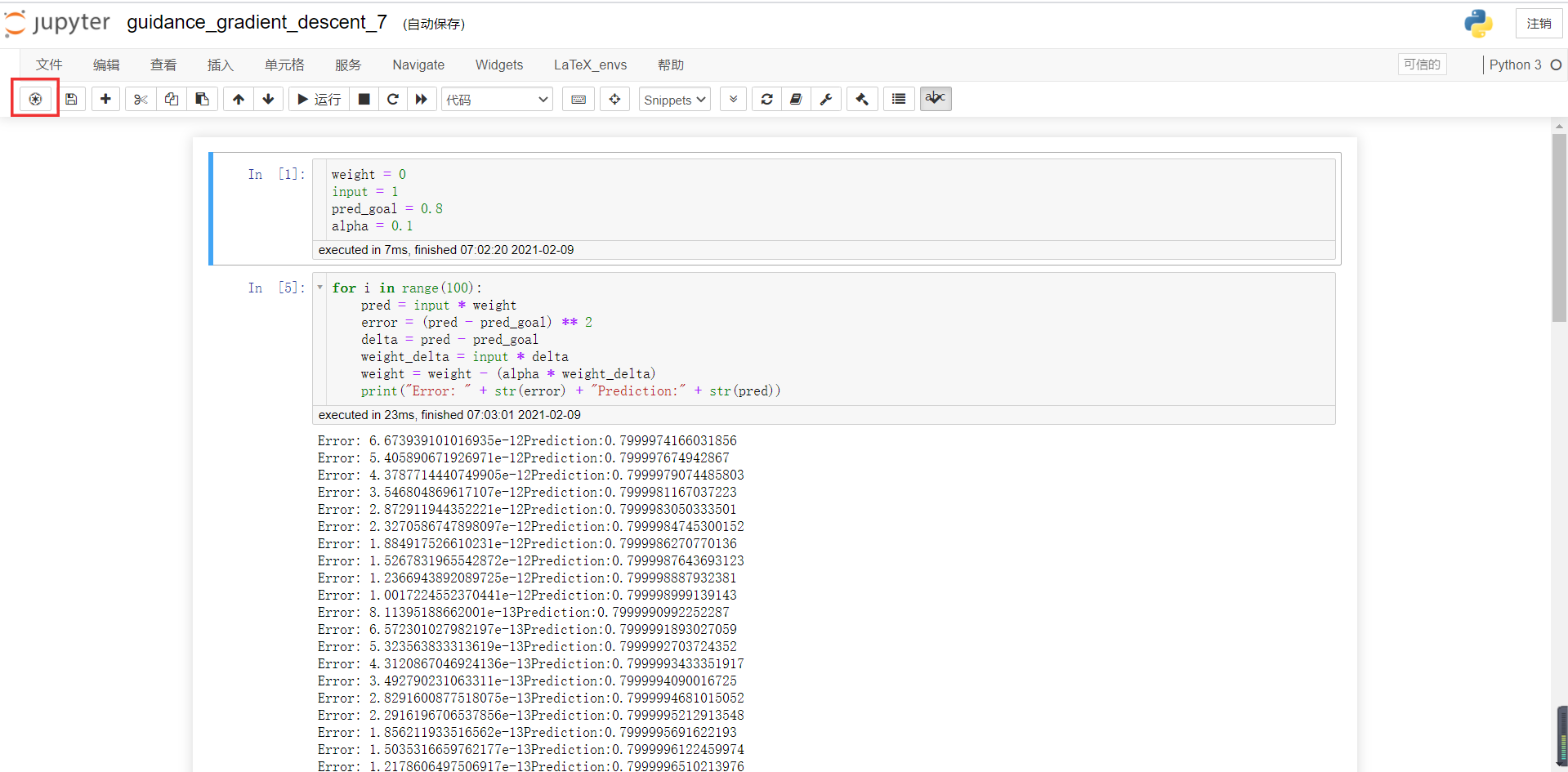1568x772 pixels.
Task: Click the kernel idle circle indicator
Action: click(1556, 65)
